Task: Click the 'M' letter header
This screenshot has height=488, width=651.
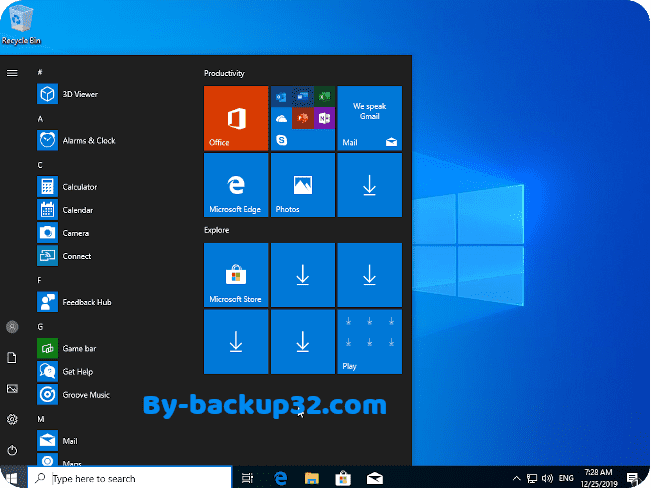Action: (x=41, y=419)
